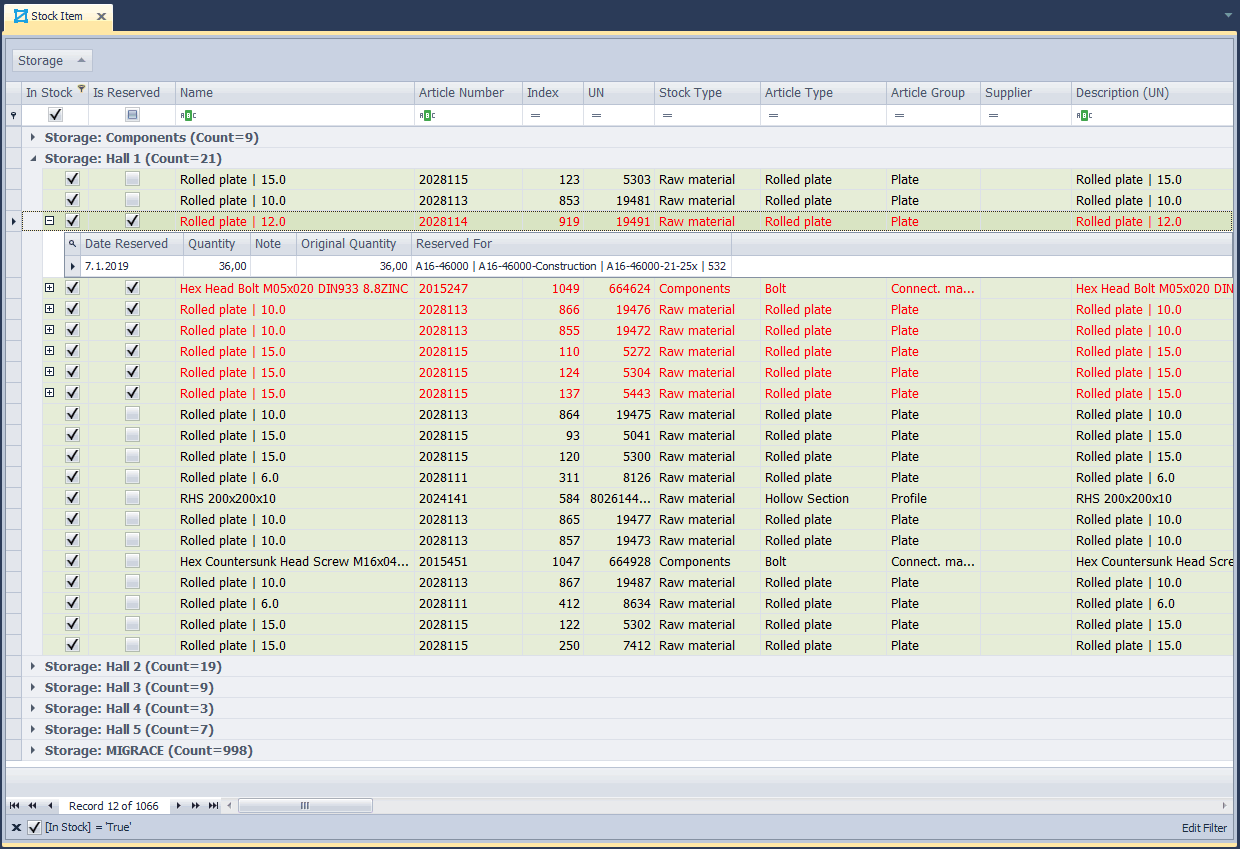1240x849 pixels.
Task: Expand Storage: Hall 2 group
Action: [x=33, y=667]
